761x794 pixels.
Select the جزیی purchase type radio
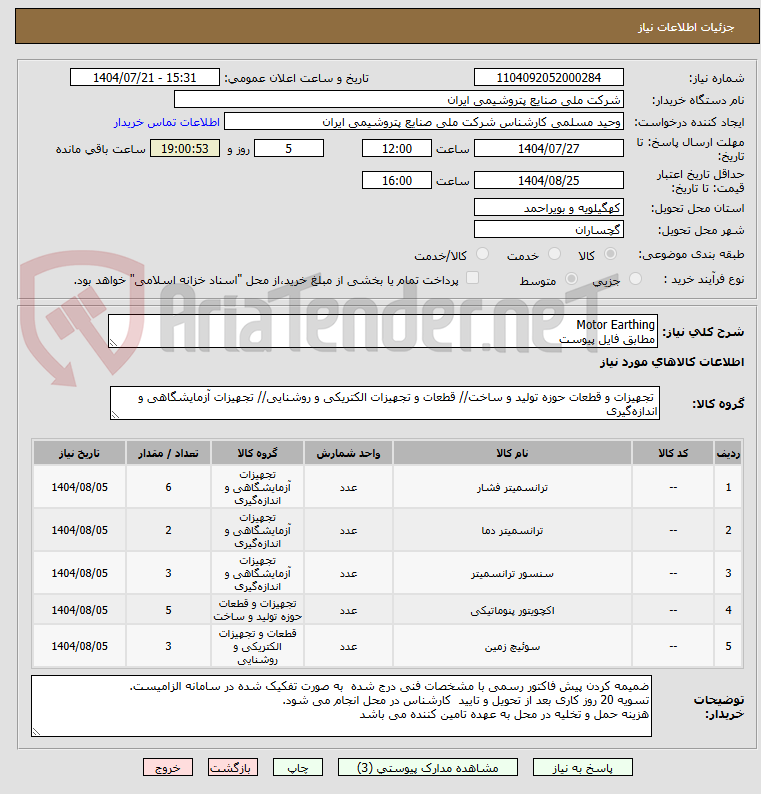click(x=635, y=279)
